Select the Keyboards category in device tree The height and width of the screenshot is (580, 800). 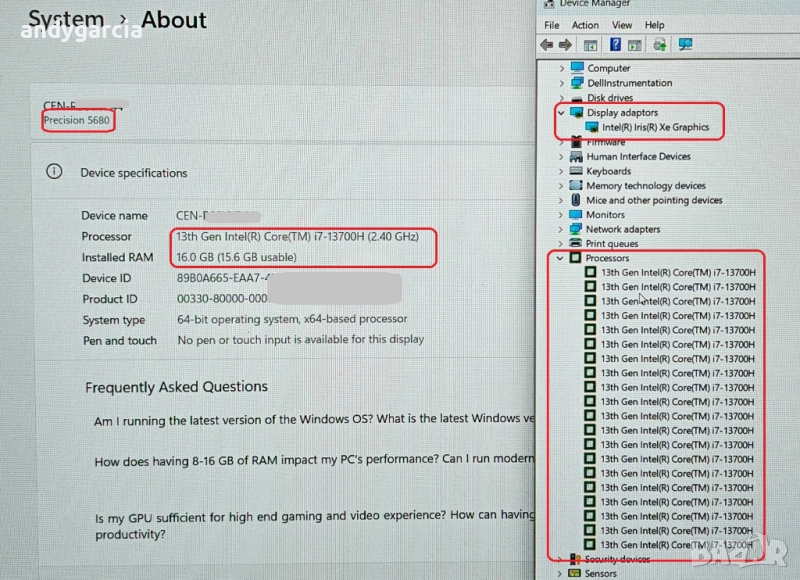click(x=608, y=171)
